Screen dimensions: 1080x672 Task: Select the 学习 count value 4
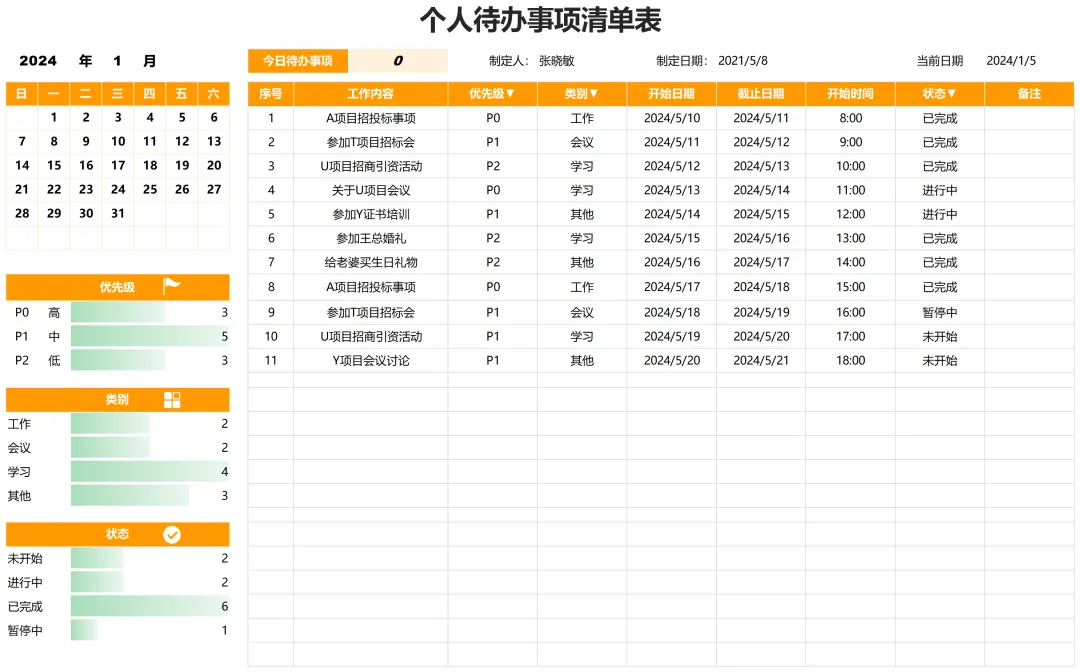(225, 472)
